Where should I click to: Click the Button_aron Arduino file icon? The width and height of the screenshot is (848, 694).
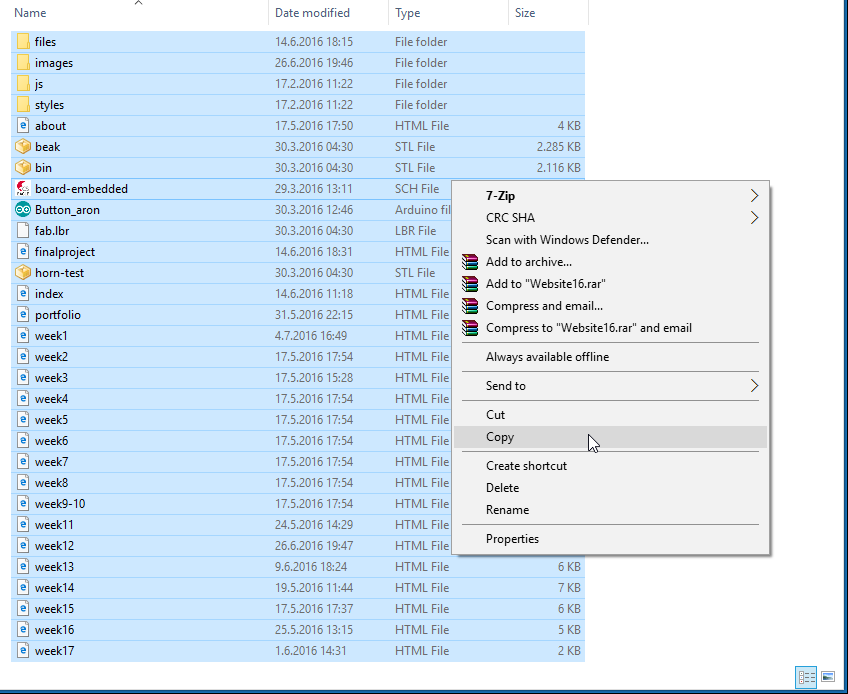point(23,210)
